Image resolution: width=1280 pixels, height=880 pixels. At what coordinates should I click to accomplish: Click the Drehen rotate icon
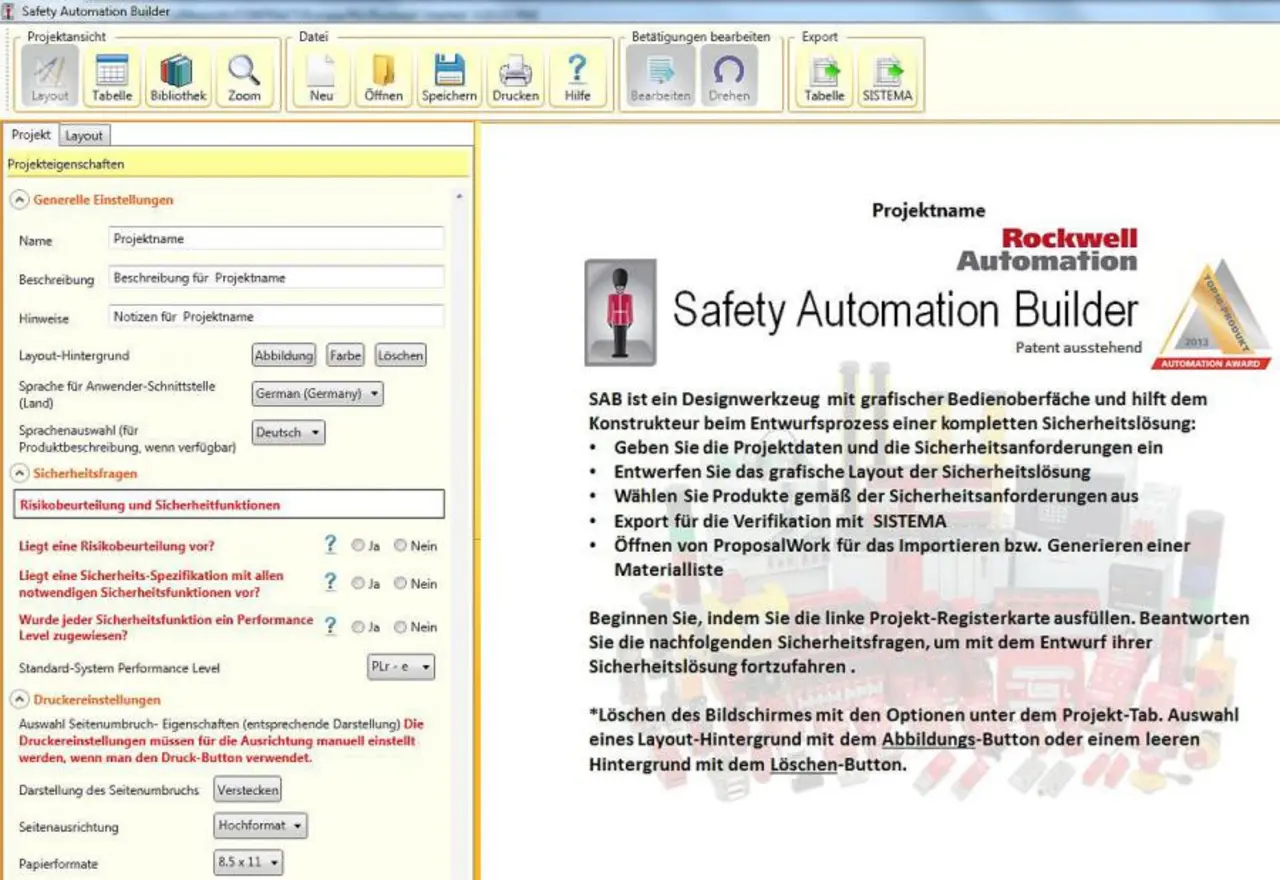[x=729, y=77]
